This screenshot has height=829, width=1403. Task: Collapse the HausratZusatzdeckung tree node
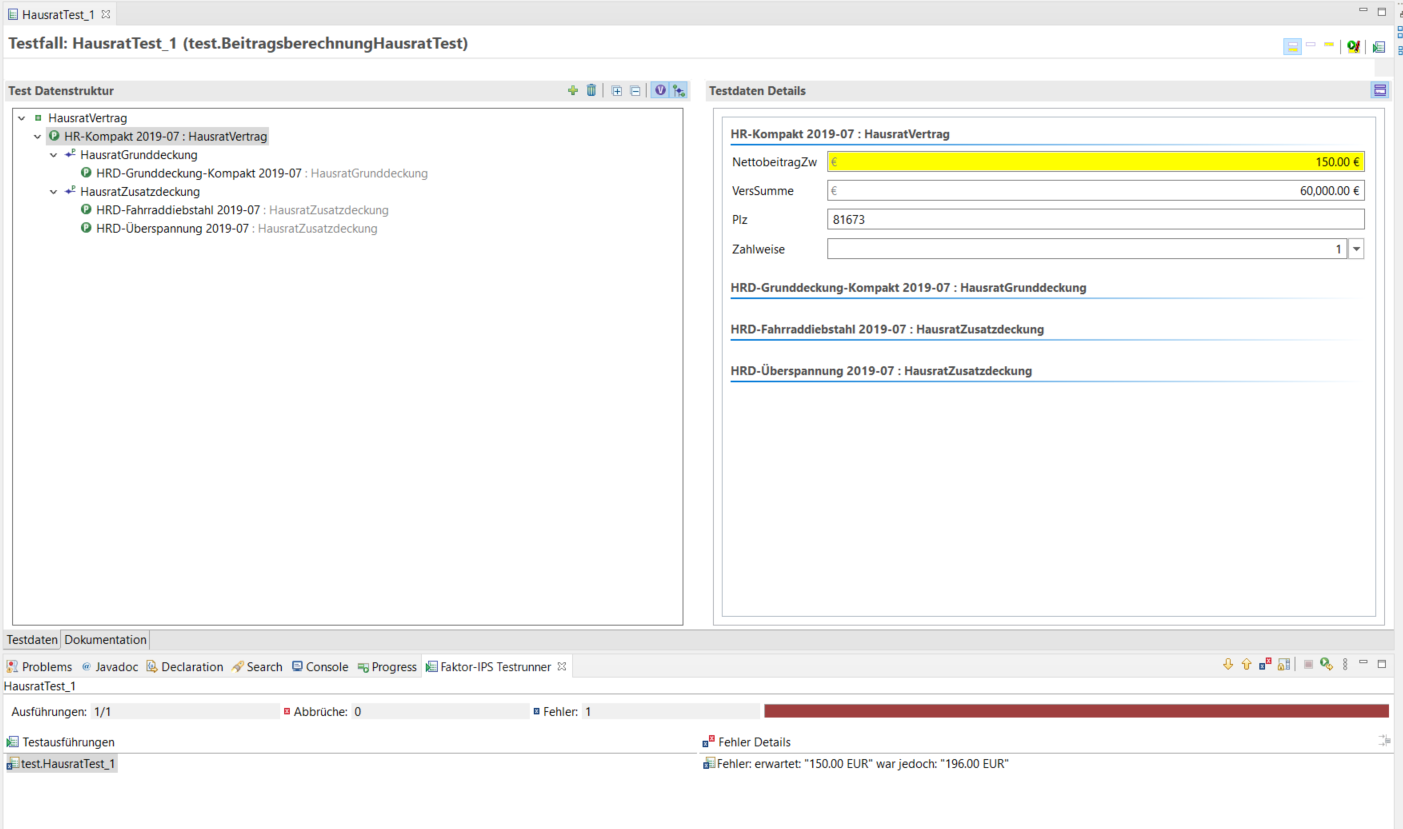tap(54, 192)
